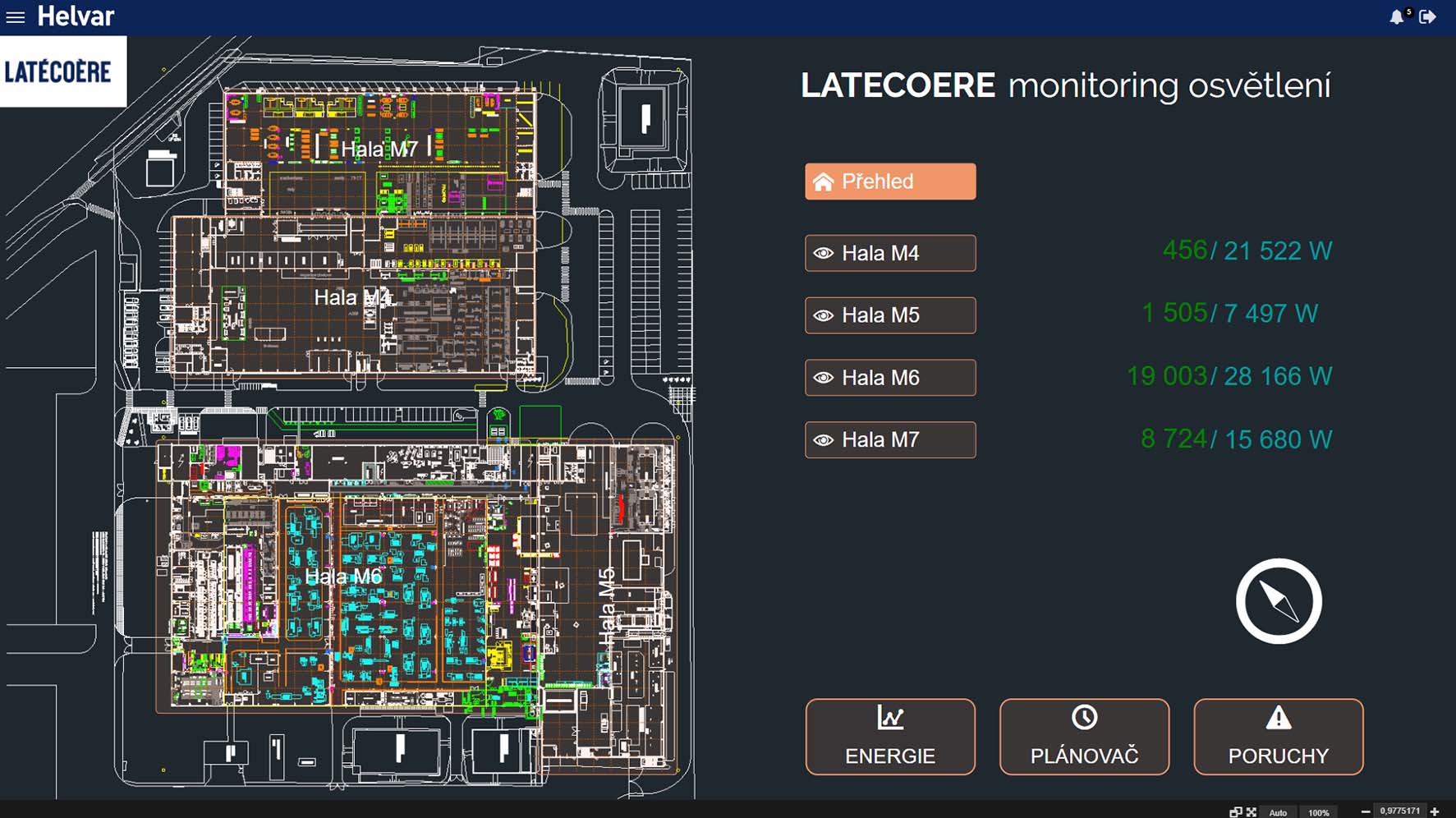This screenshot has height=818, width=1456.
Task: Click the logout arrow icon
Action: 1428,17
